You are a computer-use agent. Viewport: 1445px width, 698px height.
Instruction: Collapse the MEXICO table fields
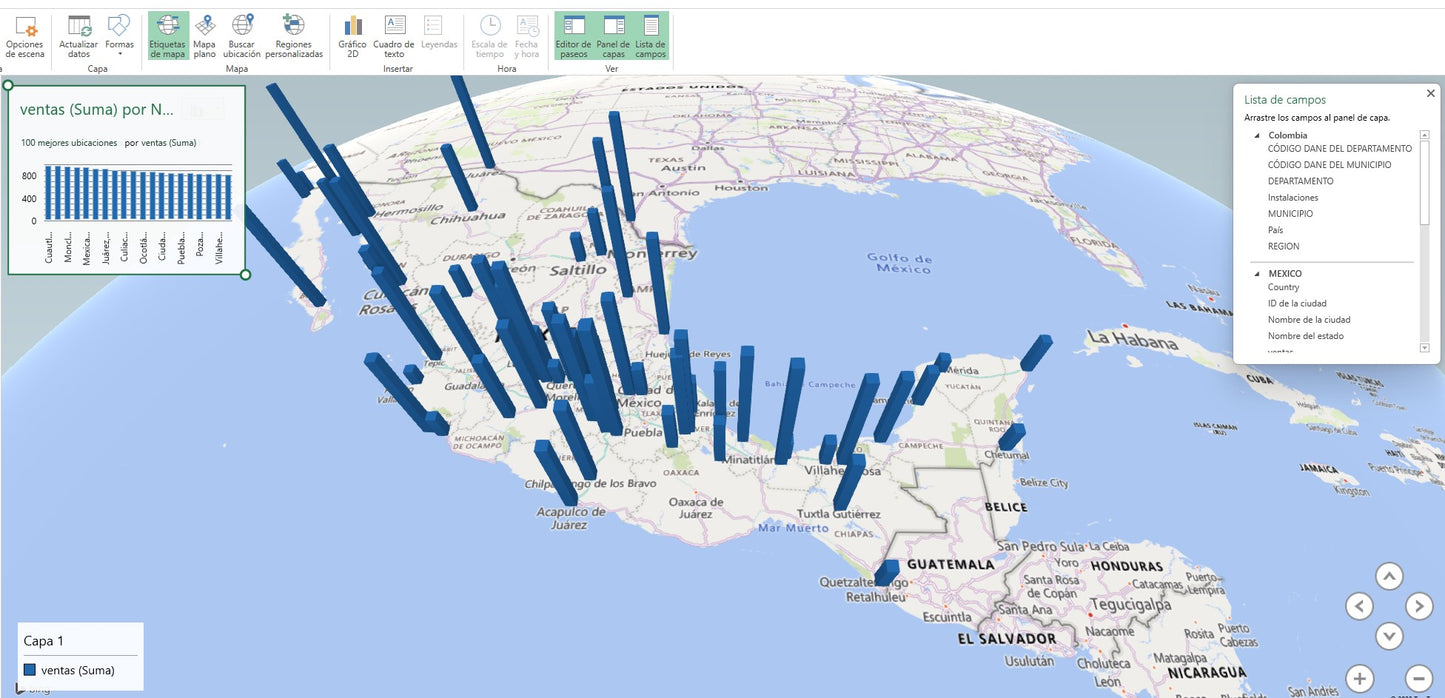pyautogui.click(x=1257, y=273)
